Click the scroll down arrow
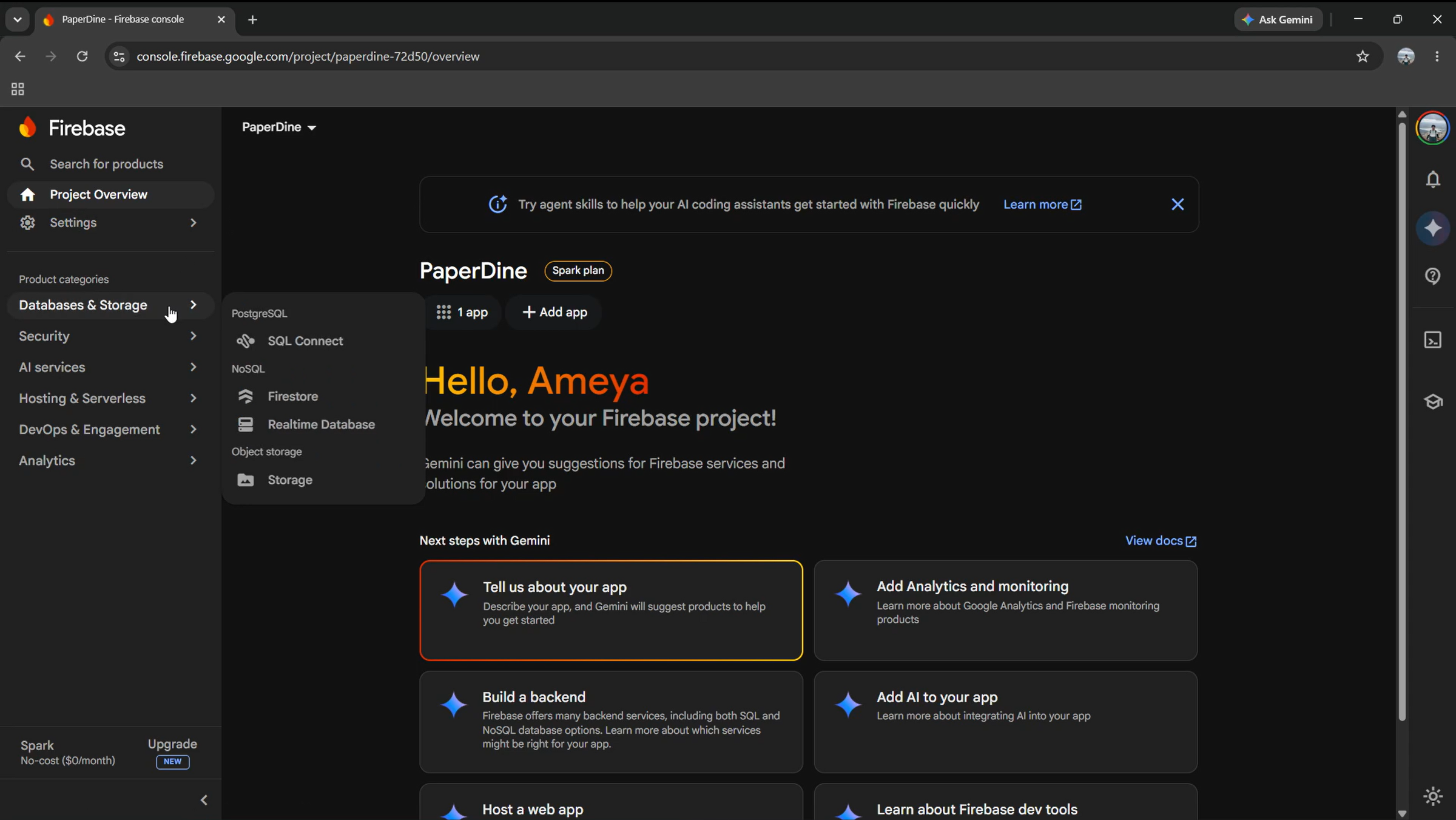This screenshot has height=820, width=1456. click(1402, 813)
